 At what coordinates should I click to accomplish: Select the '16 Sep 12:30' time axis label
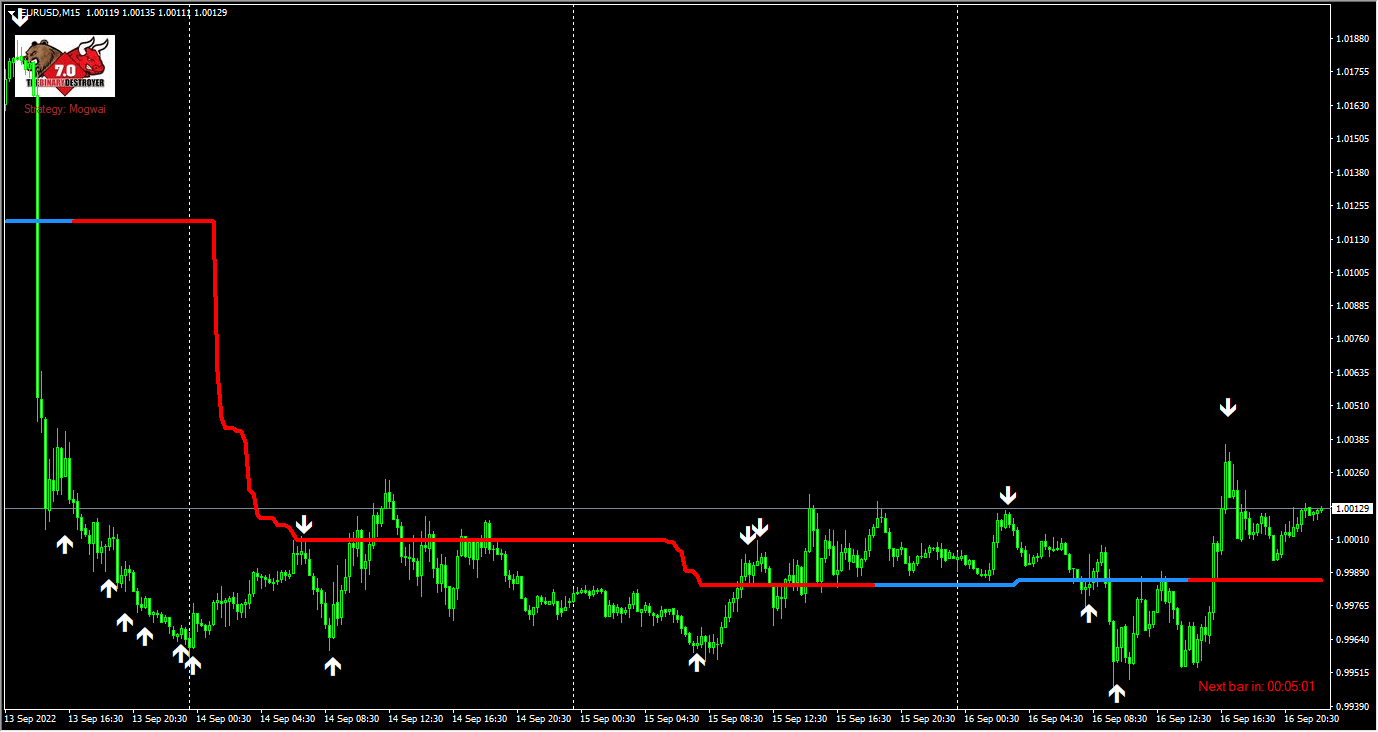(x=1184, y=718)
